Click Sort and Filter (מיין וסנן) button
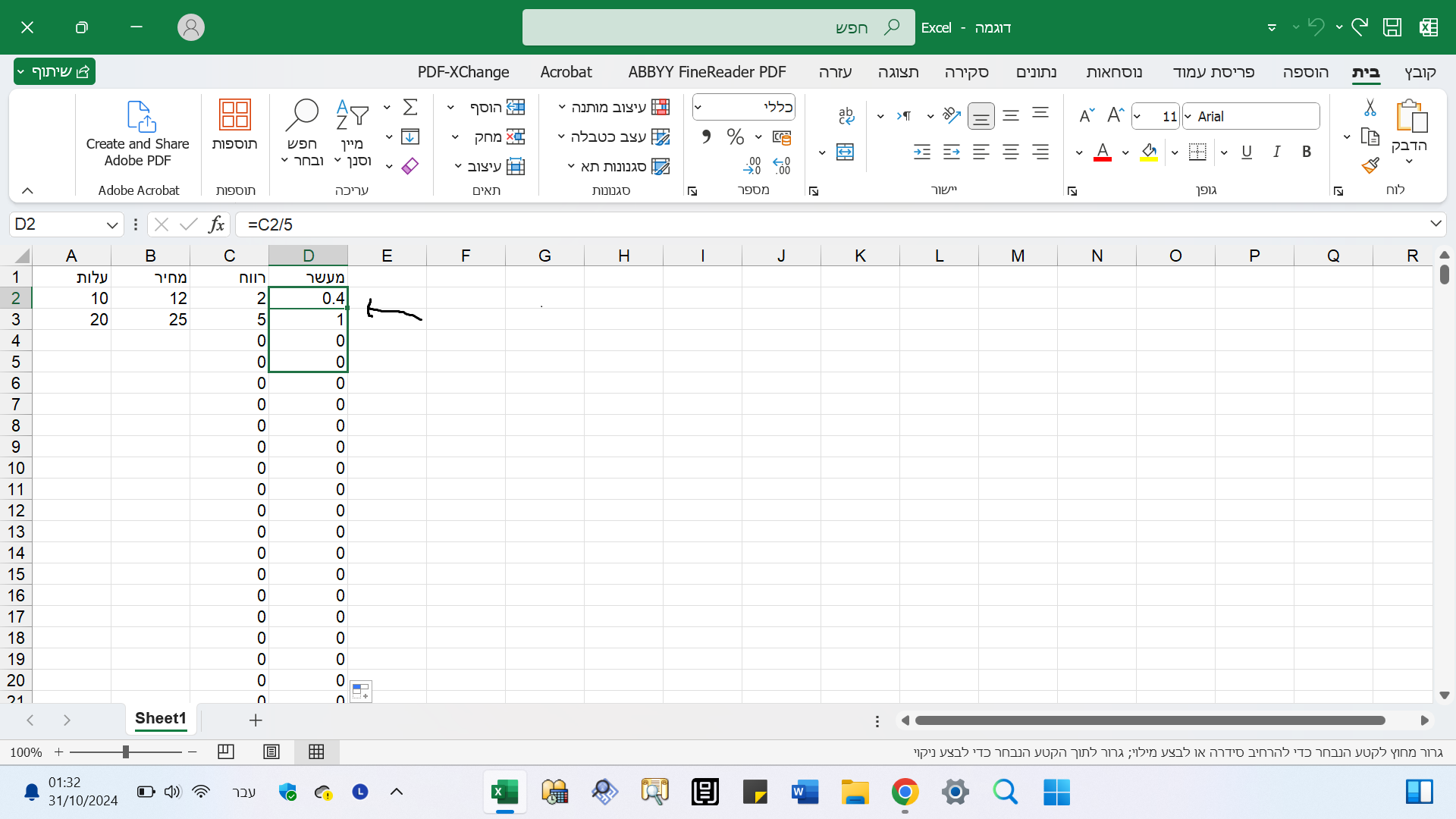 click(353, 133)
